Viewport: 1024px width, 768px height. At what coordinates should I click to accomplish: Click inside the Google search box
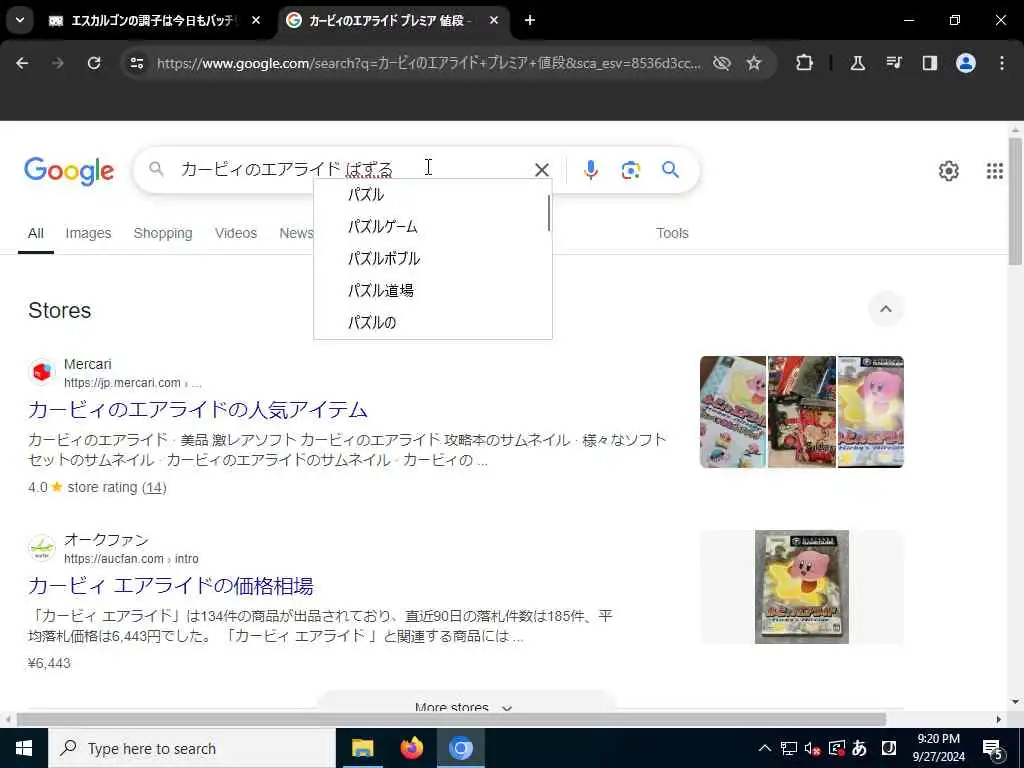coord(353,170)
